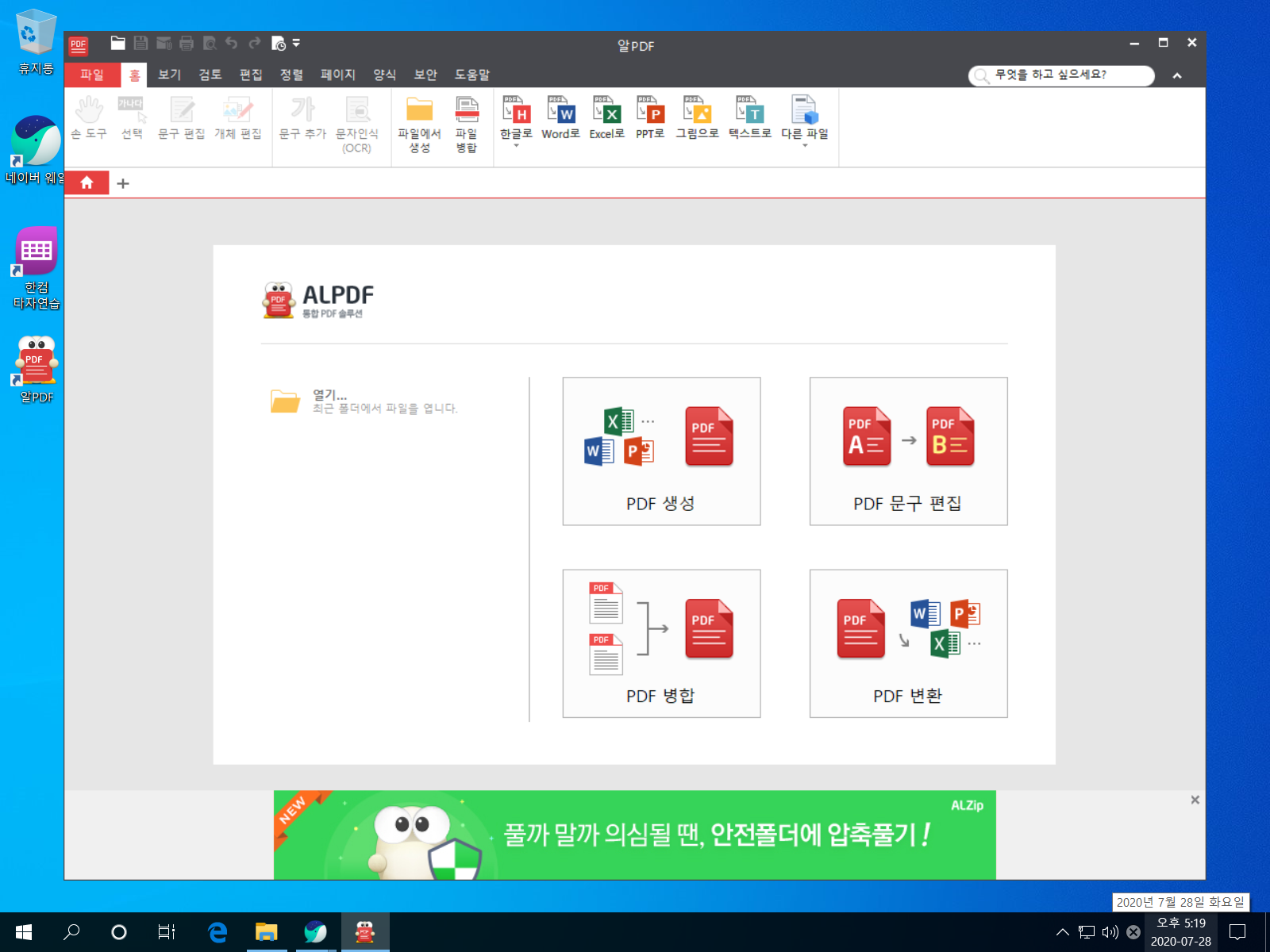Viewport: 1270px width, 952px height.
Task: Click the 그림으로 convert to image icon
Action: (698, 117)
